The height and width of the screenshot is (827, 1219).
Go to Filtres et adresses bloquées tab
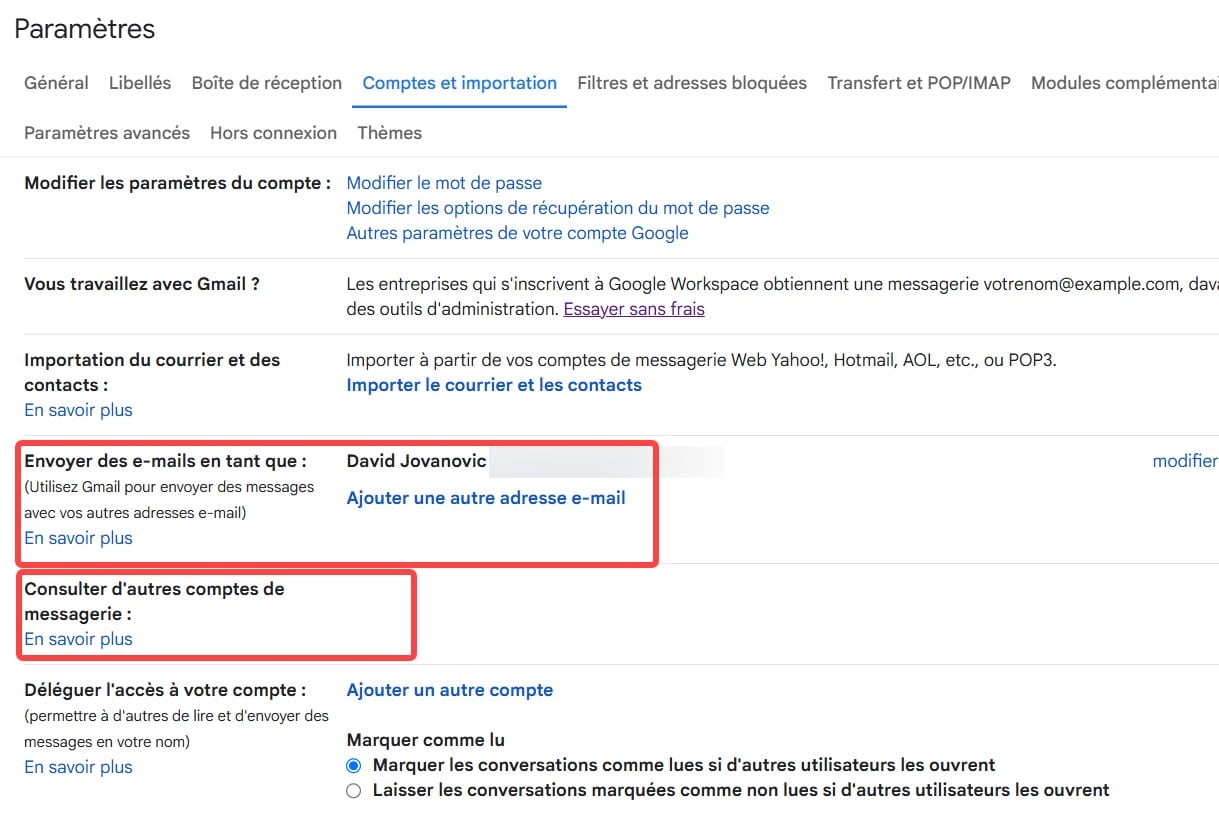point(692,83)
